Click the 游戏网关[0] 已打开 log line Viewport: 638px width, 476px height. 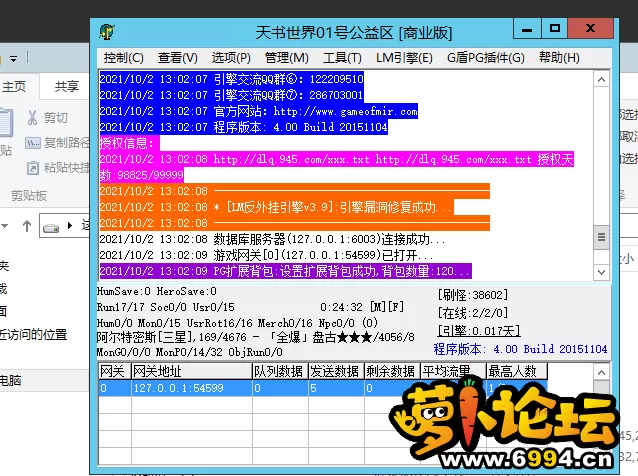266,255
